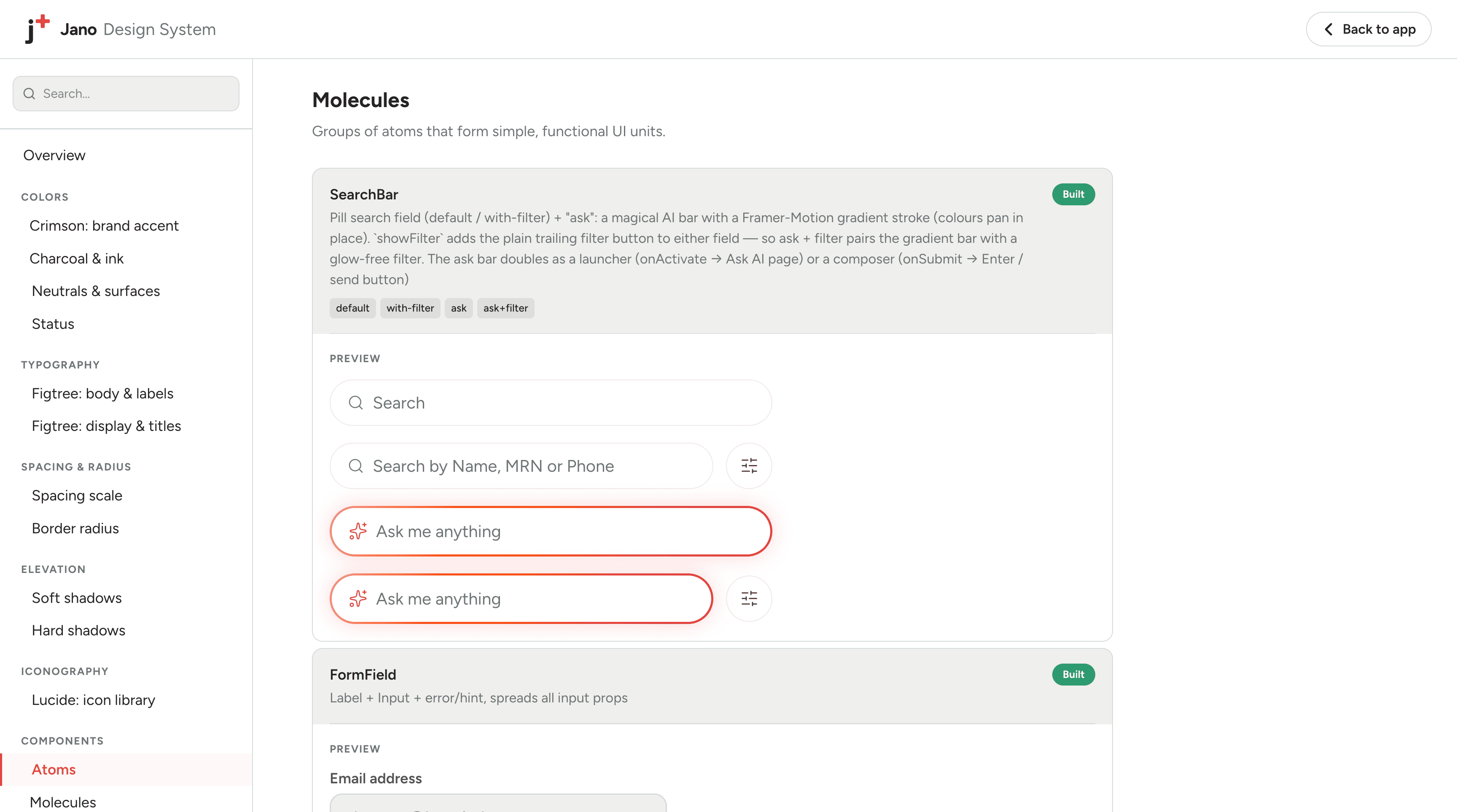1457x812 pixels.
Task: Click the sidebar search magnifier icon
Action: pyautogui.click(x=30, y=93)
